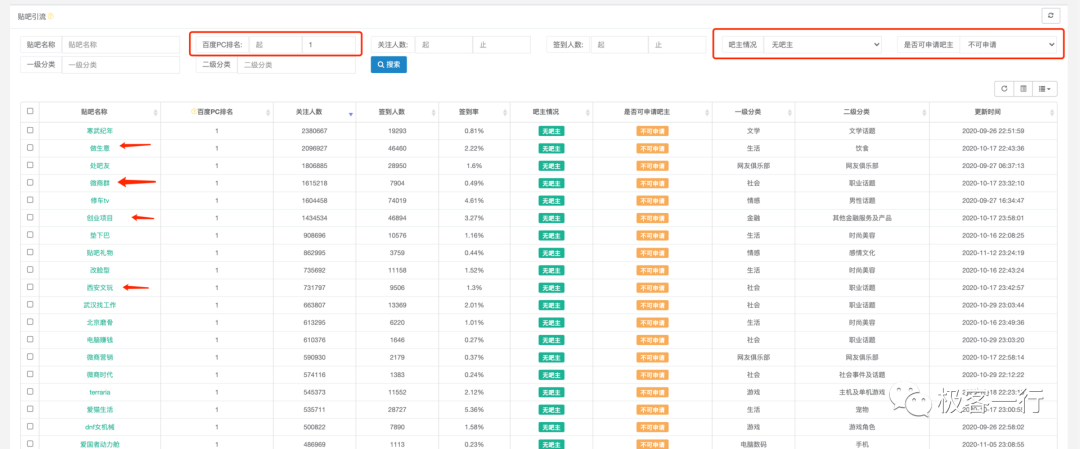Check the box for 垫下巴 row
Viewport: 1080px width, 449px height.
tap(30, 234)
